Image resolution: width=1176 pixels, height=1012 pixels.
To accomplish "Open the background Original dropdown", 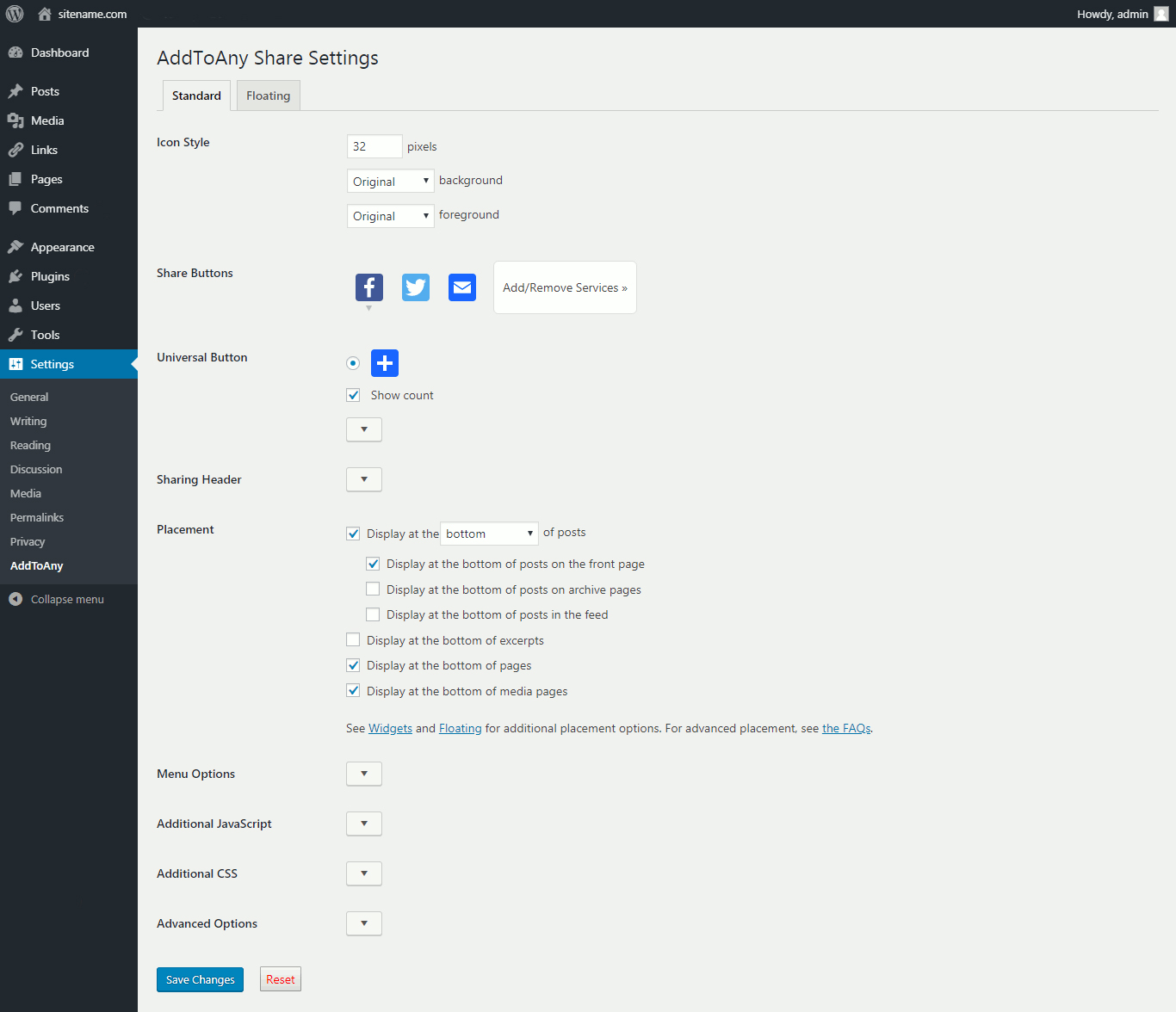I will (x=391, y=181).
